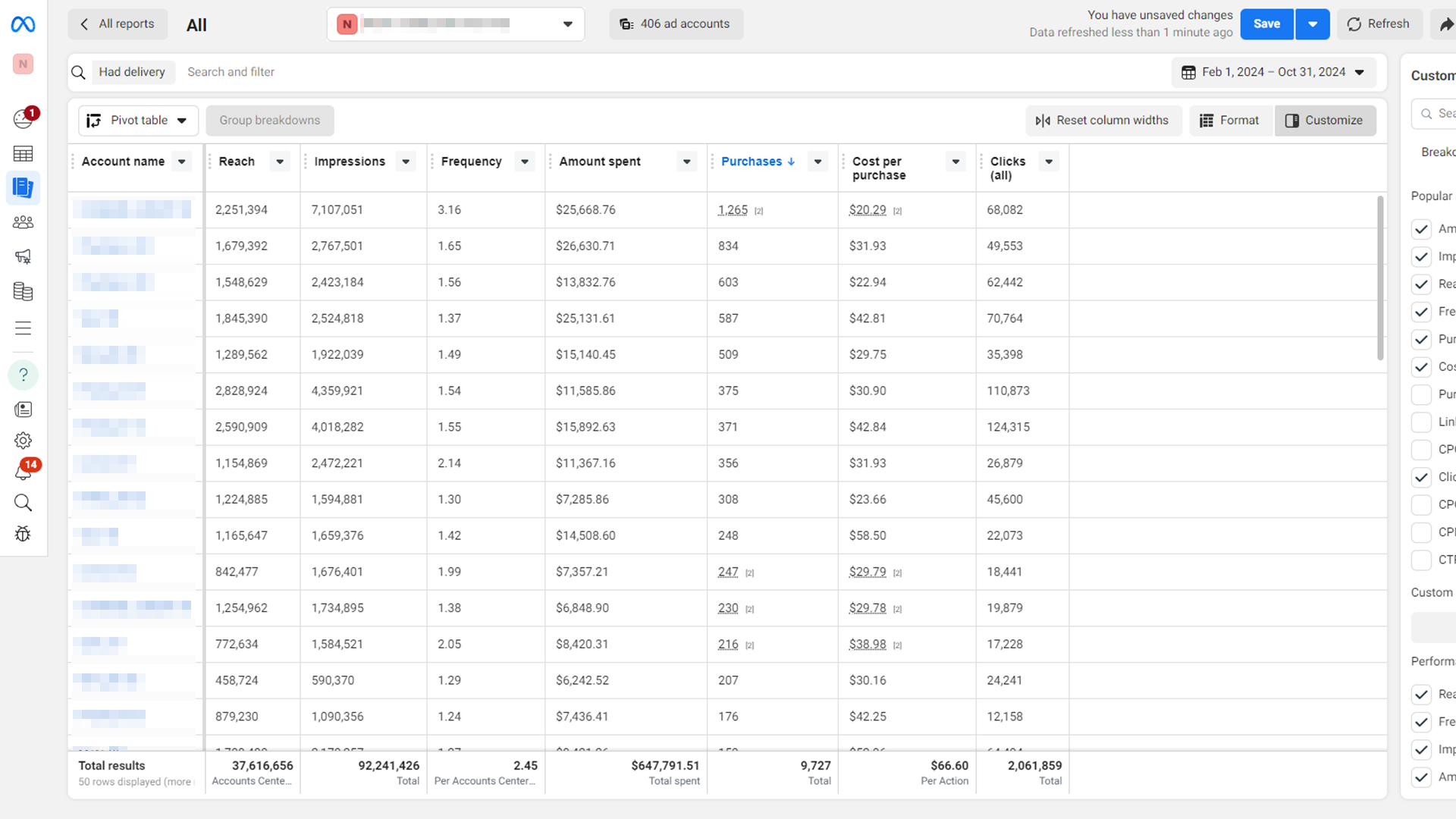Open the Help question mark icon

coord(23,375)
